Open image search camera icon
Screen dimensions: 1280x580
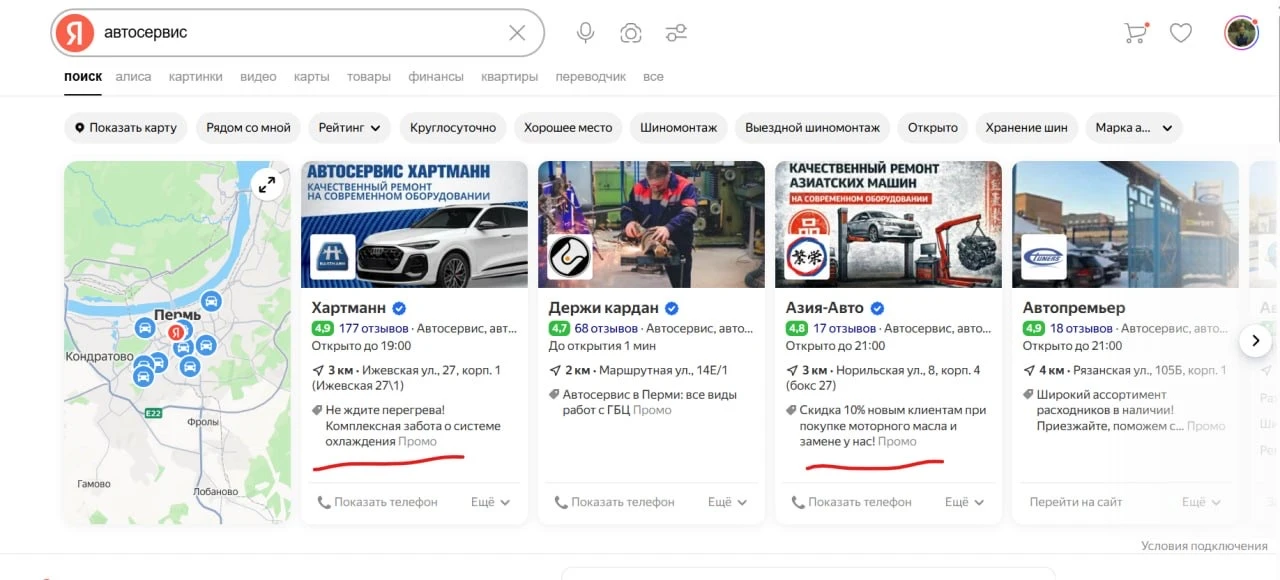click(631, 33)
